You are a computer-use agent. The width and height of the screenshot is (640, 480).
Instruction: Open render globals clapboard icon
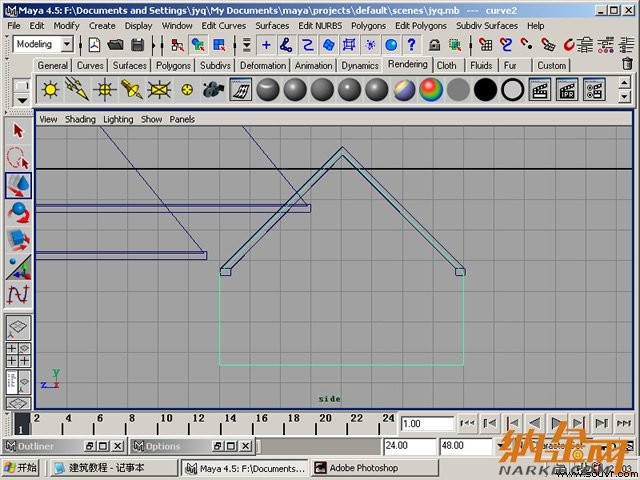(x=594, y=89)
